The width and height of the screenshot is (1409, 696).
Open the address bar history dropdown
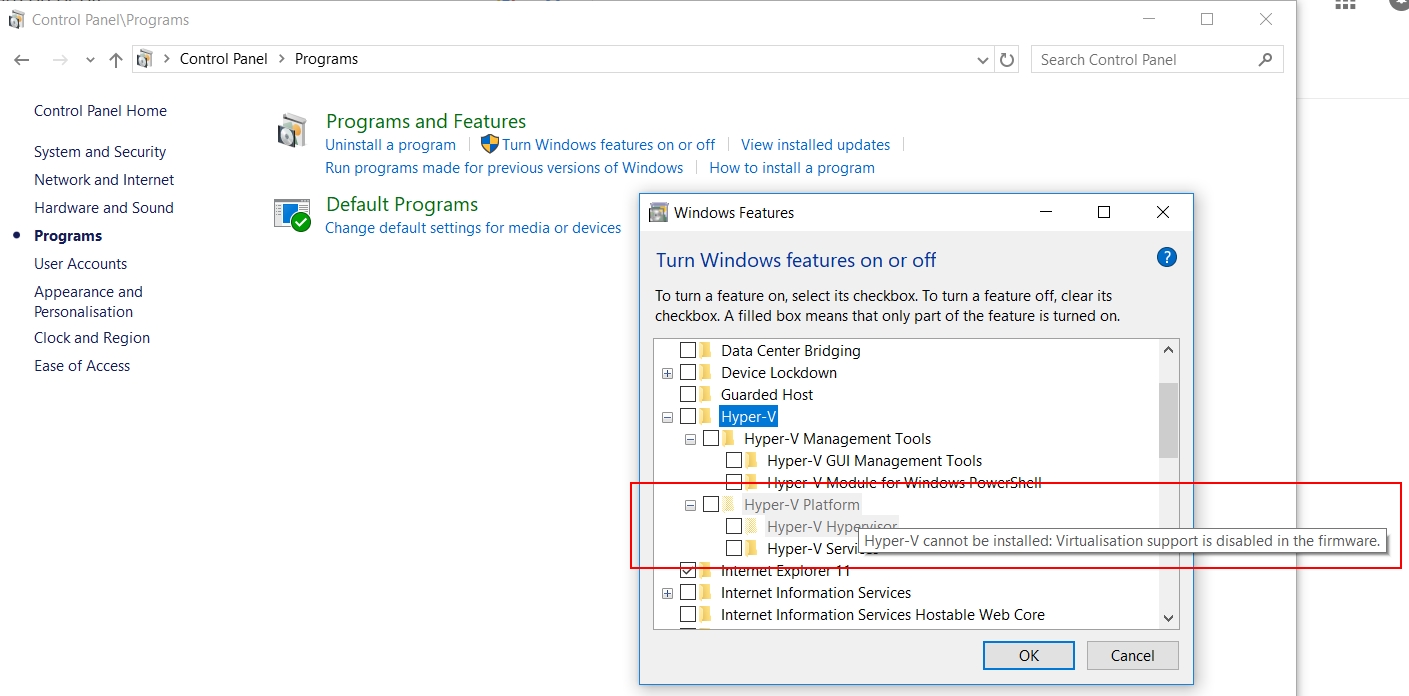pos(983,60)
